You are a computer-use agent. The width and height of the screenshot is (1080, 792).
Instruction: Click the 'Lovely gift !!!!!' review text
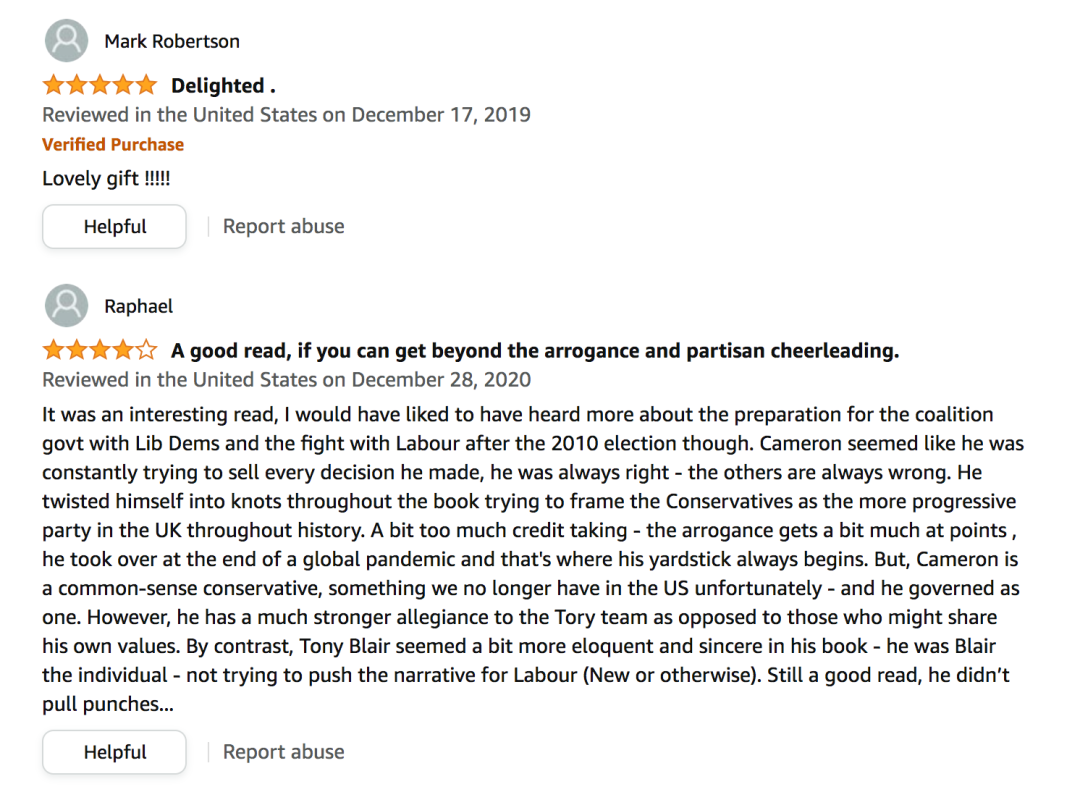(106, 178)
